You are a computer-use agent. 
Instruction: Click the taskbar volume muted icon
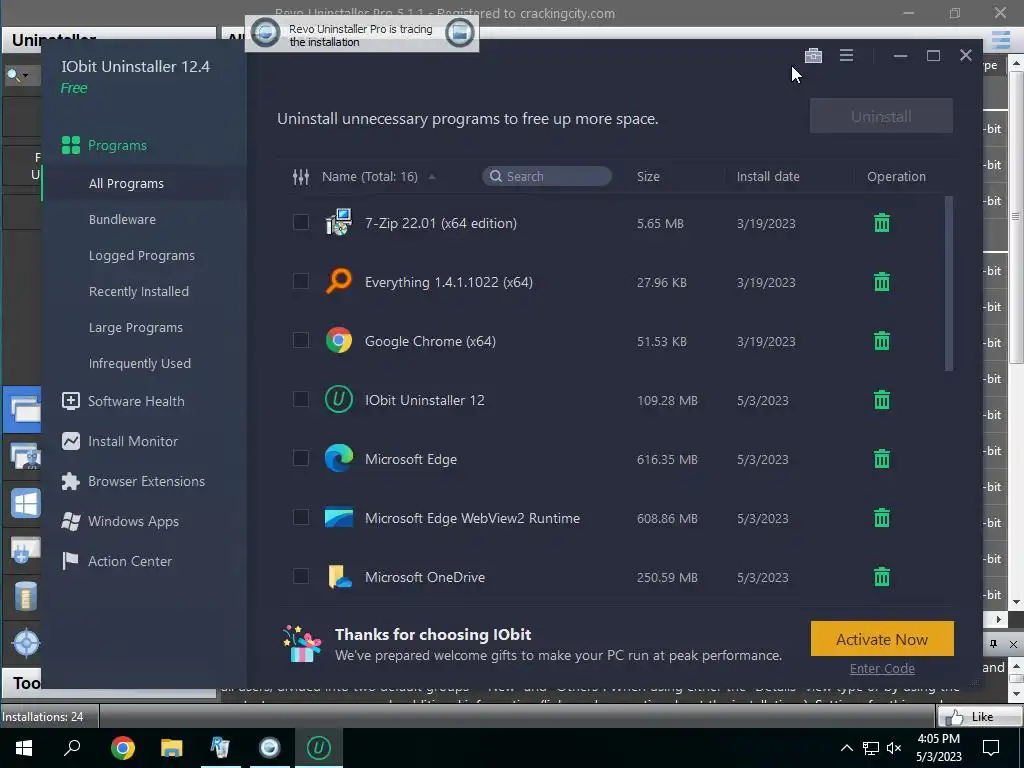pos(894,748)
